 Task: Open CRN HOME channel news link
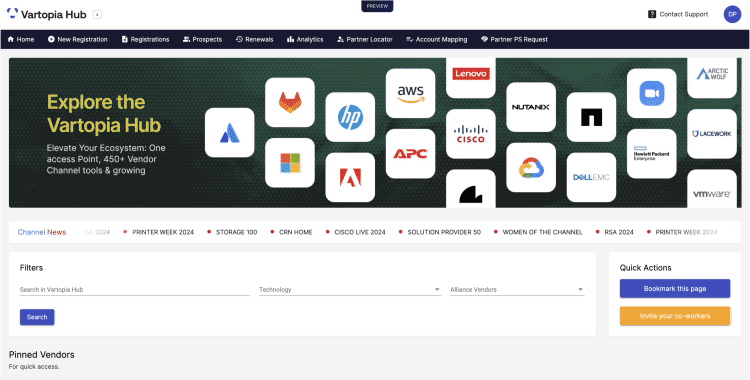click(296, 232)
